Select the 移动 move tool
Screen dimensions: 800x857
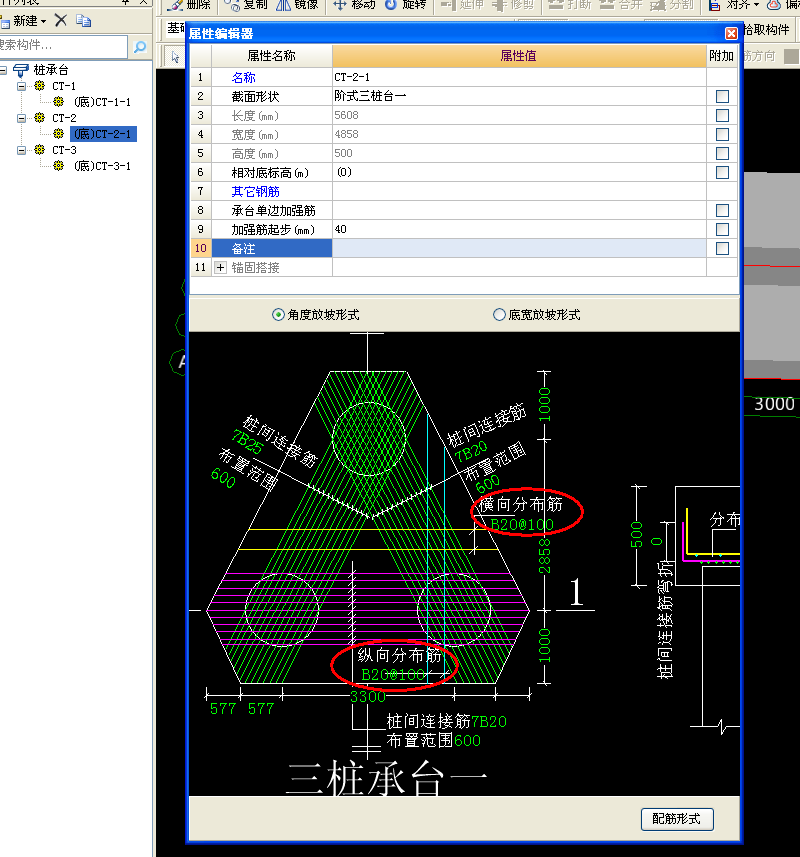click(x=354, y=5)
